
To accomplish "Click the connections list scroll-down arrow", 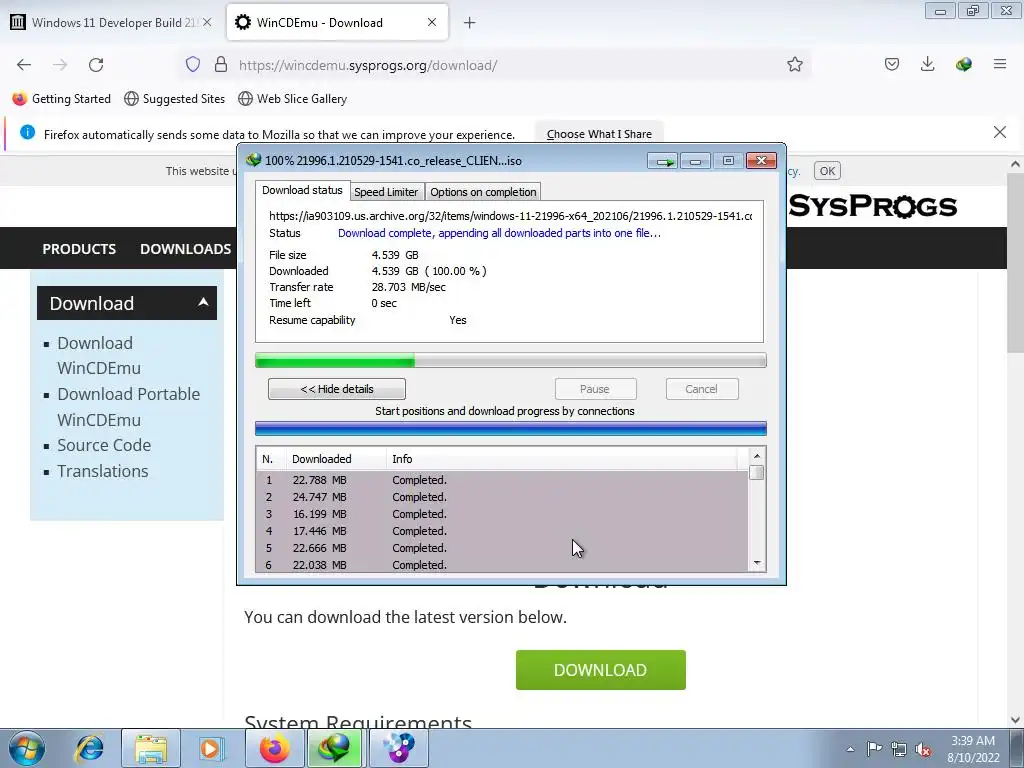I will 756,563.
